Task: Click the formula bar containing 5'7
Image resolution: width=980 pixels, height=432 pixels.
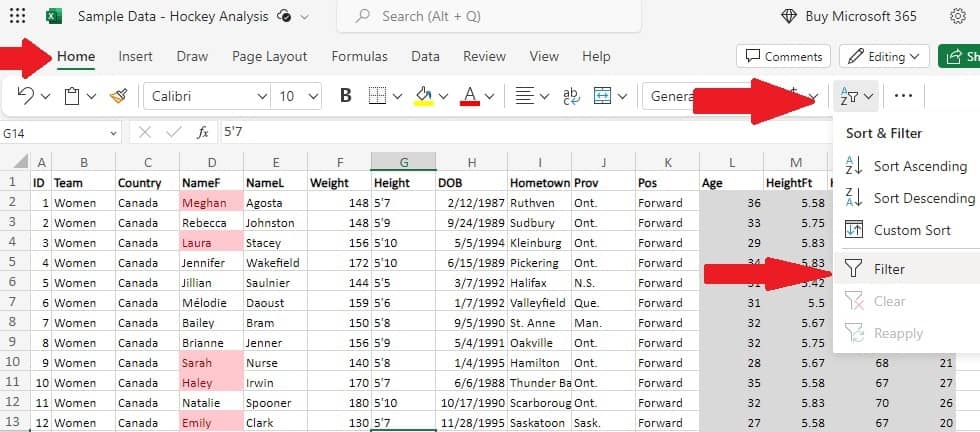Action: 525,133
